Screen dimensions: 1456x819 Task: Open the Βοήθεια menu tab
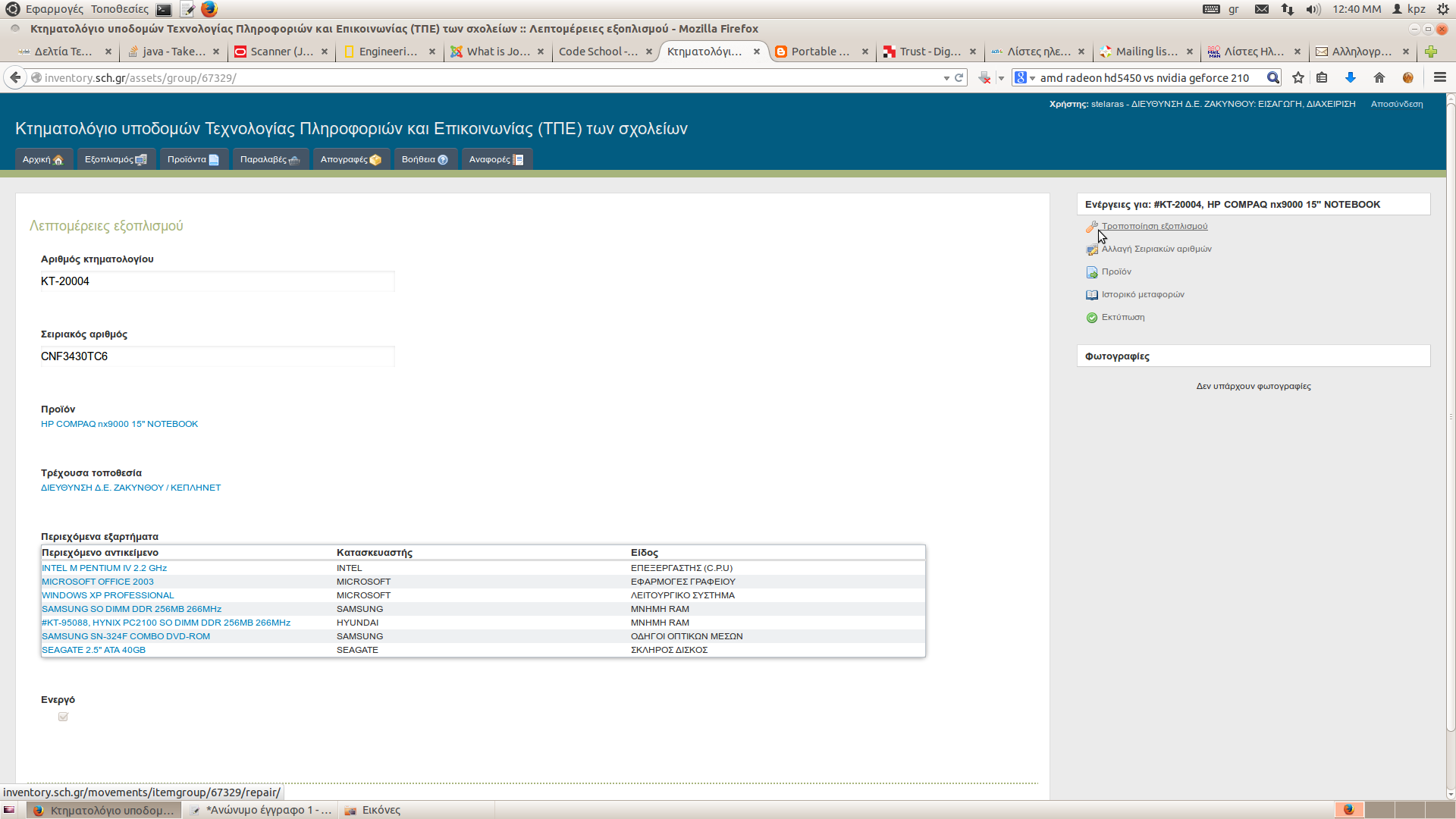[x=425, y=159]
